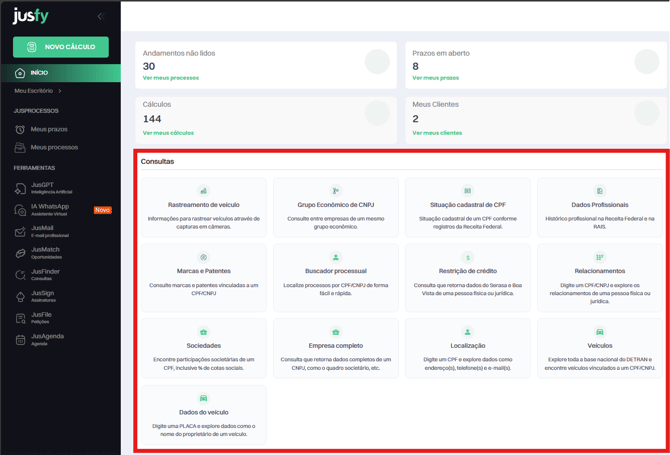This screenshot has width=670, height=455.
Task: Click the JusGPT sidebar icon
Action: click(20, 188)
